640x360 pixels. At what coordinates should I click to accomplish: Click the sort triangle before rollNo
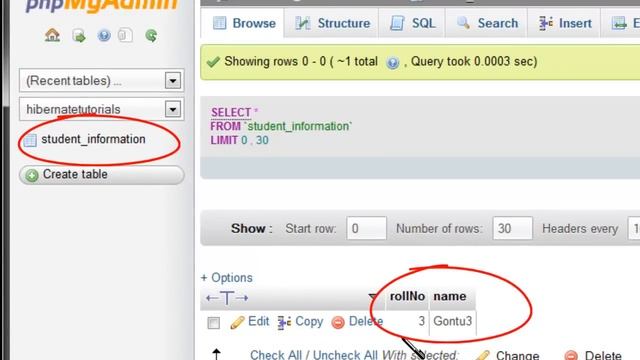pos(372,296)
